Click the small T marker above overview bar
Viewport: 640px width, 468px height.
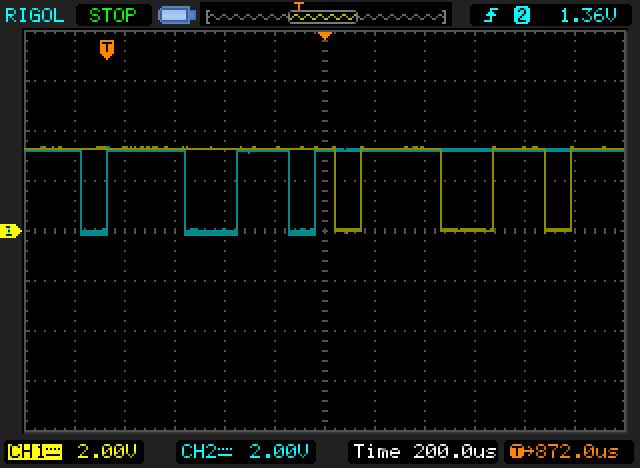(299, 6)
